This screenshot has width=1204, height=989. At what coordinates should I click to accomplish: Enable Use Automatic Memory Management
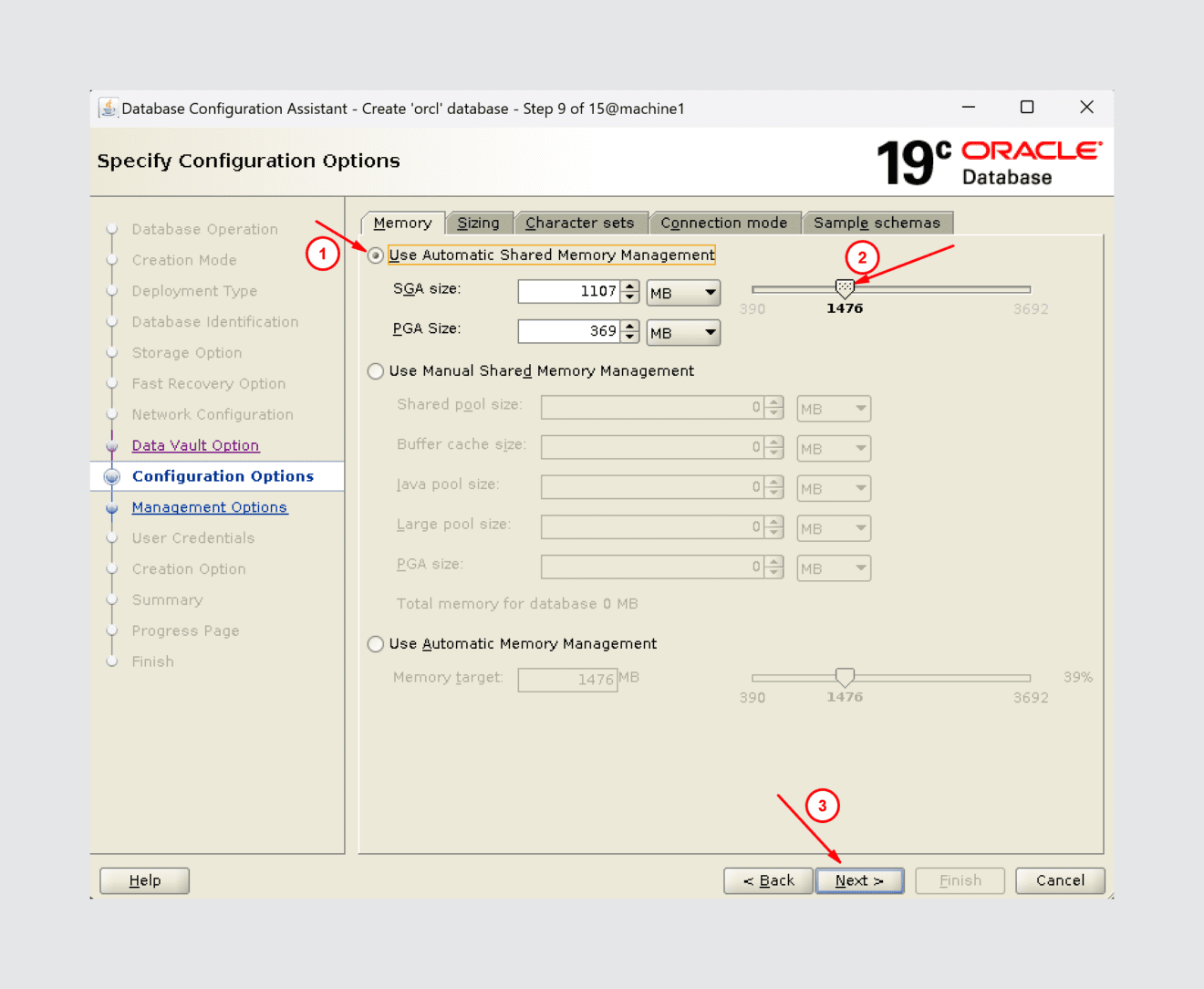(375, 643)
